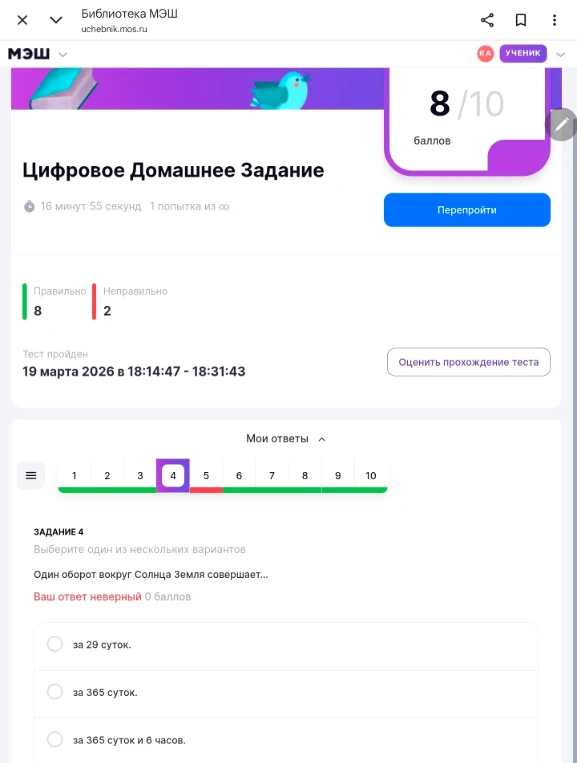Click the 8/10 баллов score card
The image size is (577, 763).
point(467,122)
